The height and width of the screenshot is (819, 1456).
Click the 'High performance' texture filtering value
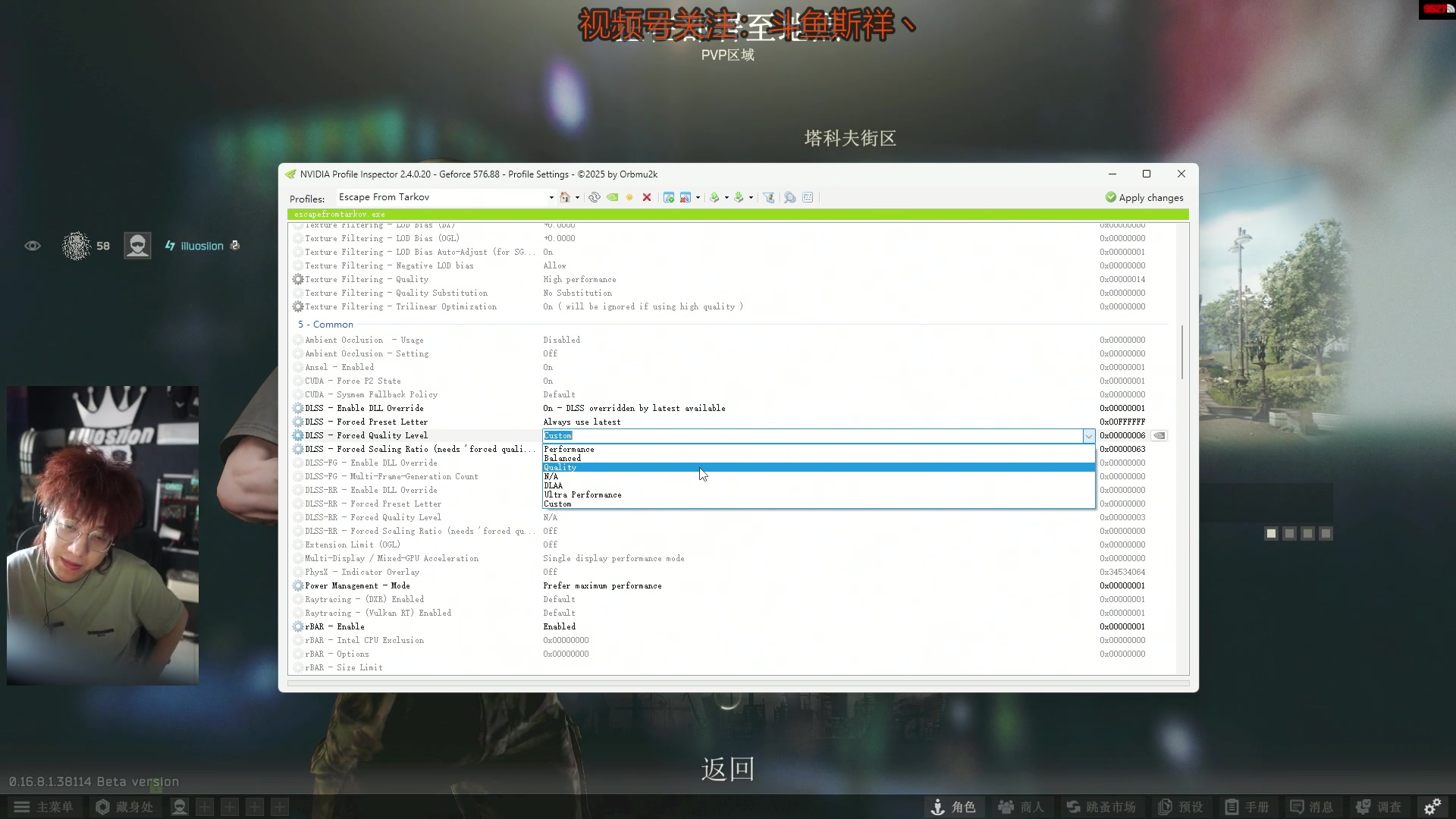click(x=579, y=279)
